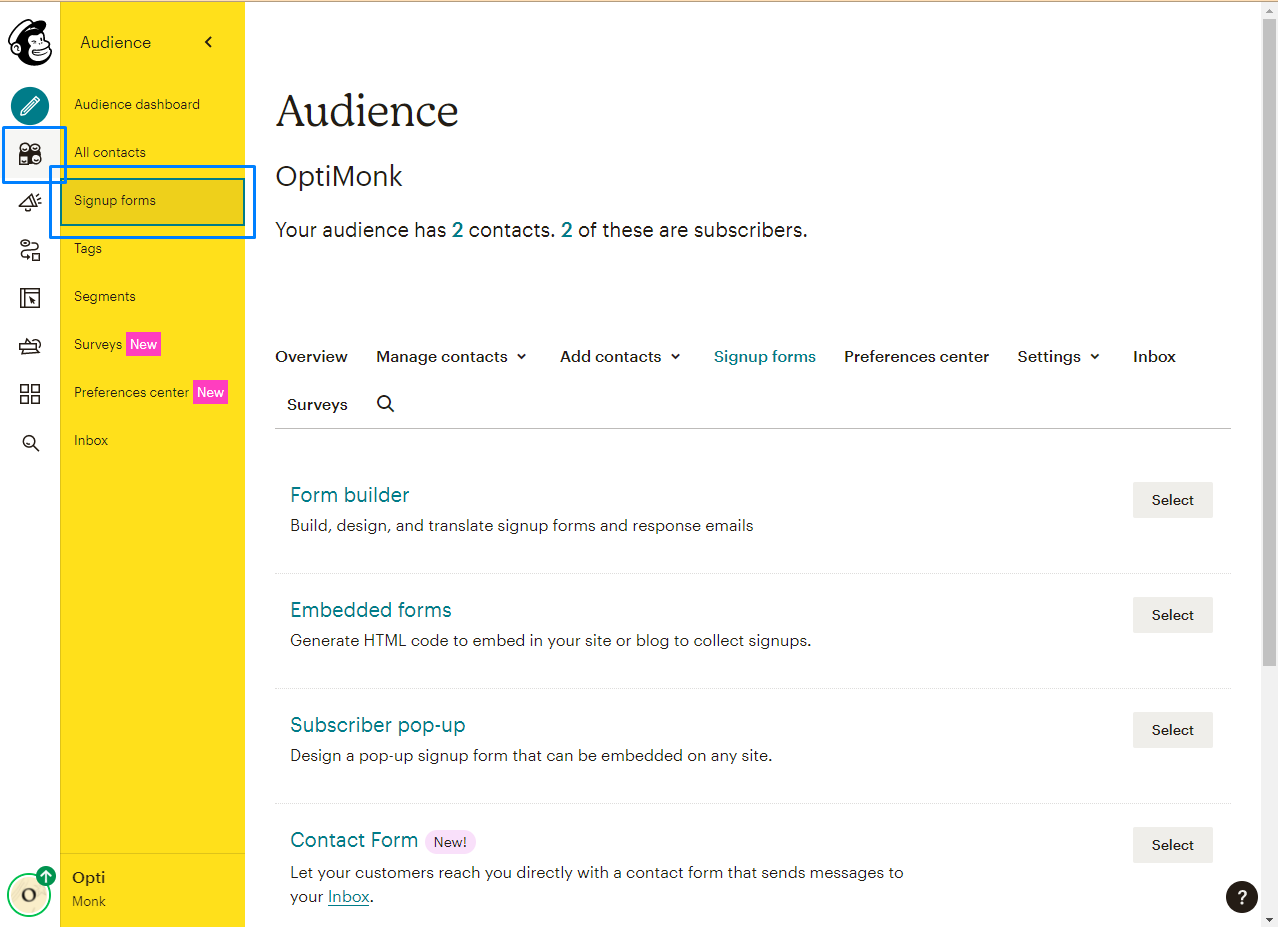Open the Website layout icon
This screenshot has height=927, width=1278.
point(30,298)
